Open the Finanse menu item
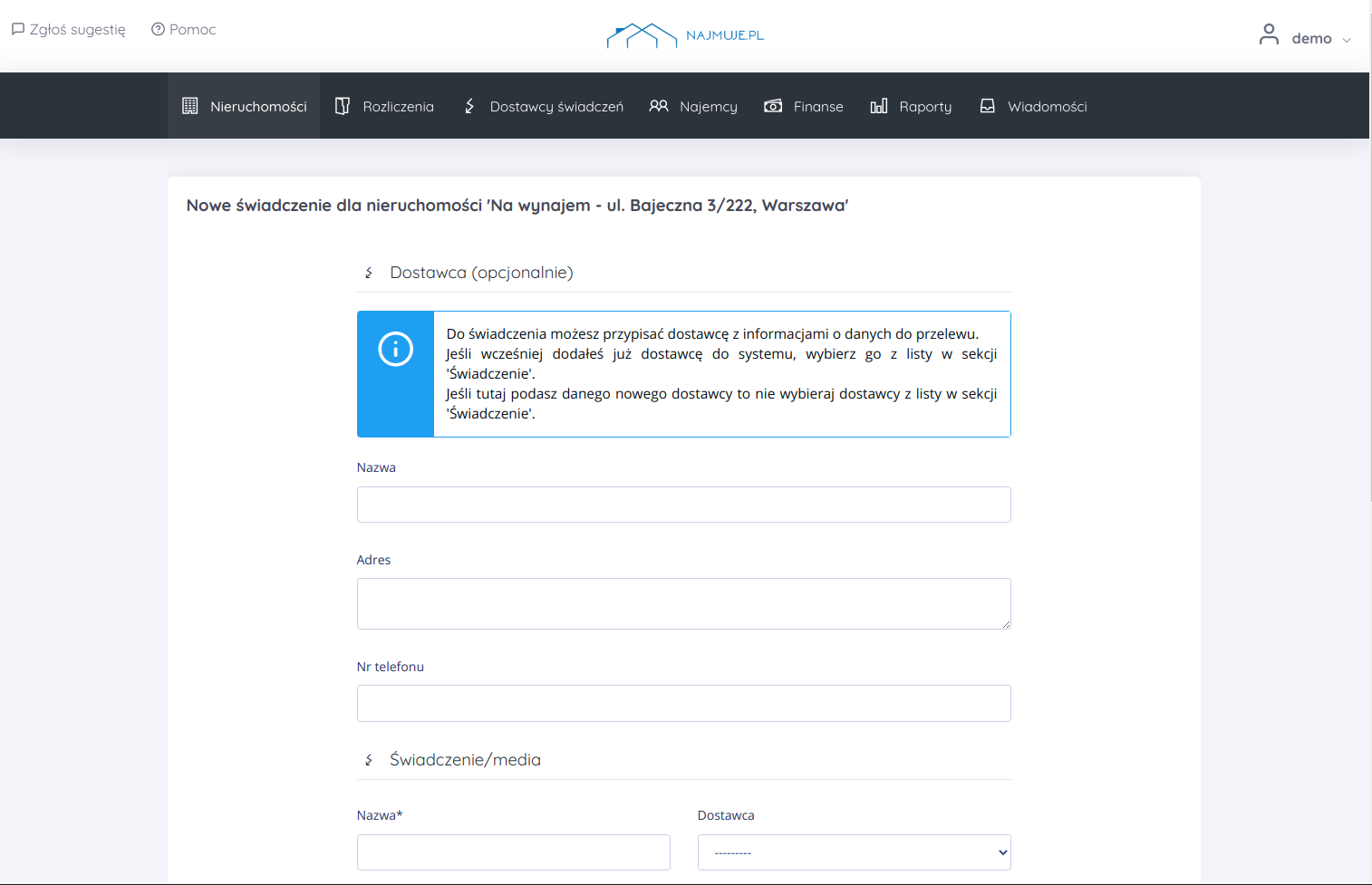This screenshot has width=1372, height=885. (x=804, y=106)
